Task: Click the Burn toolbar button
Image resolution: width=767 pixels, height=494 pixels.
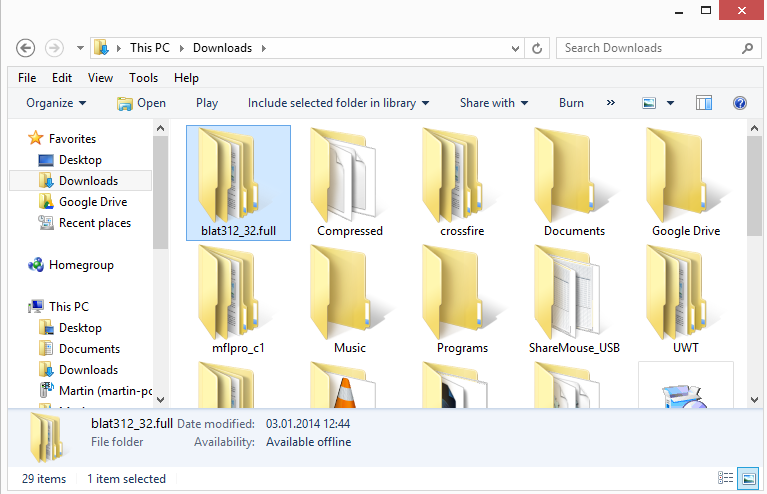Action: pos(571,103)
